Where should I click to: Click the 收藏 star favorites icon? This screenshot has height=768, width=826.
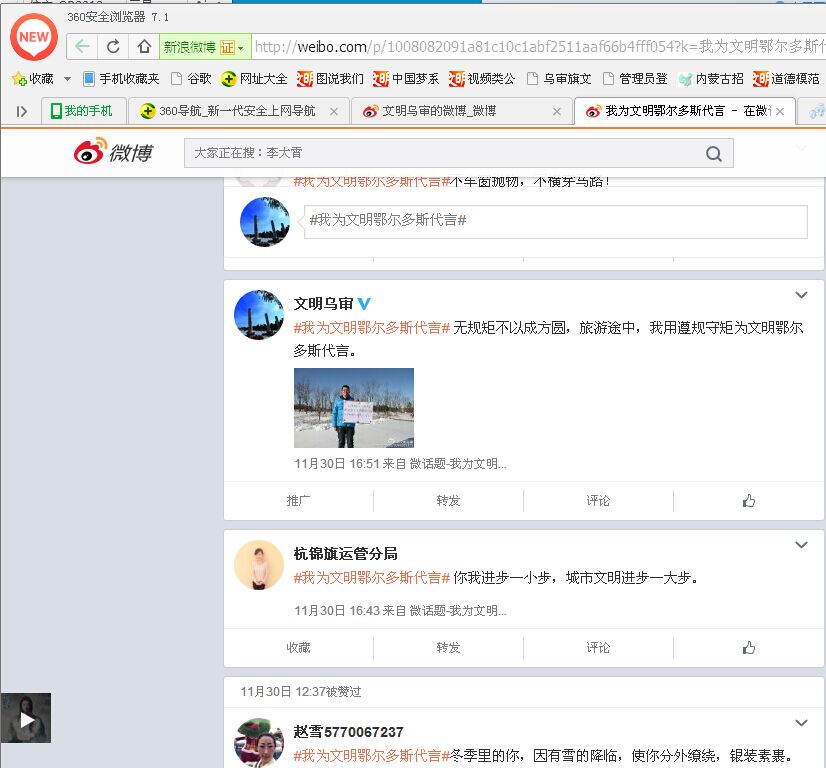click(19, 79)
